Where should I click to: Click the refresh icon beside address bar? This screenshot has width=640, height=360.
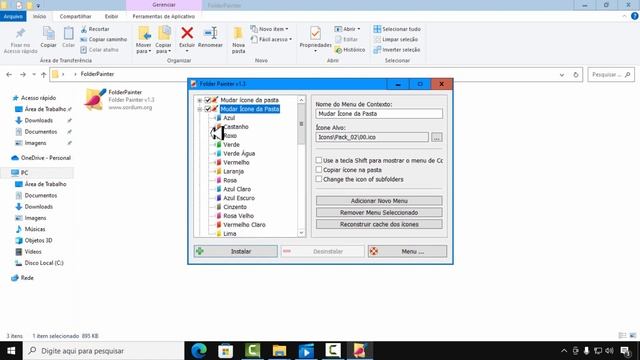(576, 75)
